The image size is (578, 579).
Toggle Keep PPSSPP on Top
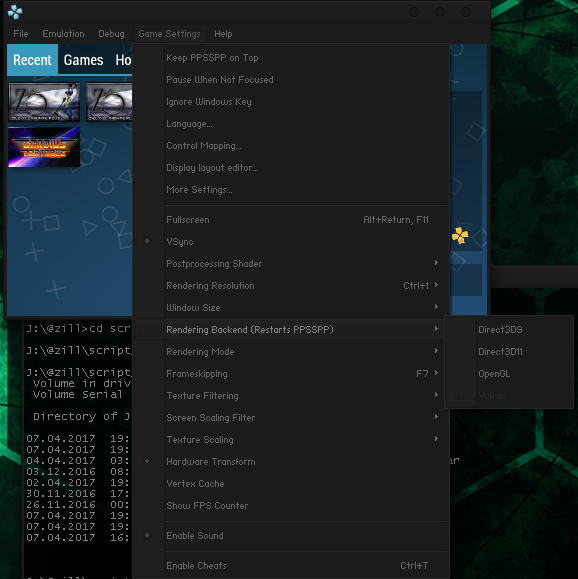[292, 58]
